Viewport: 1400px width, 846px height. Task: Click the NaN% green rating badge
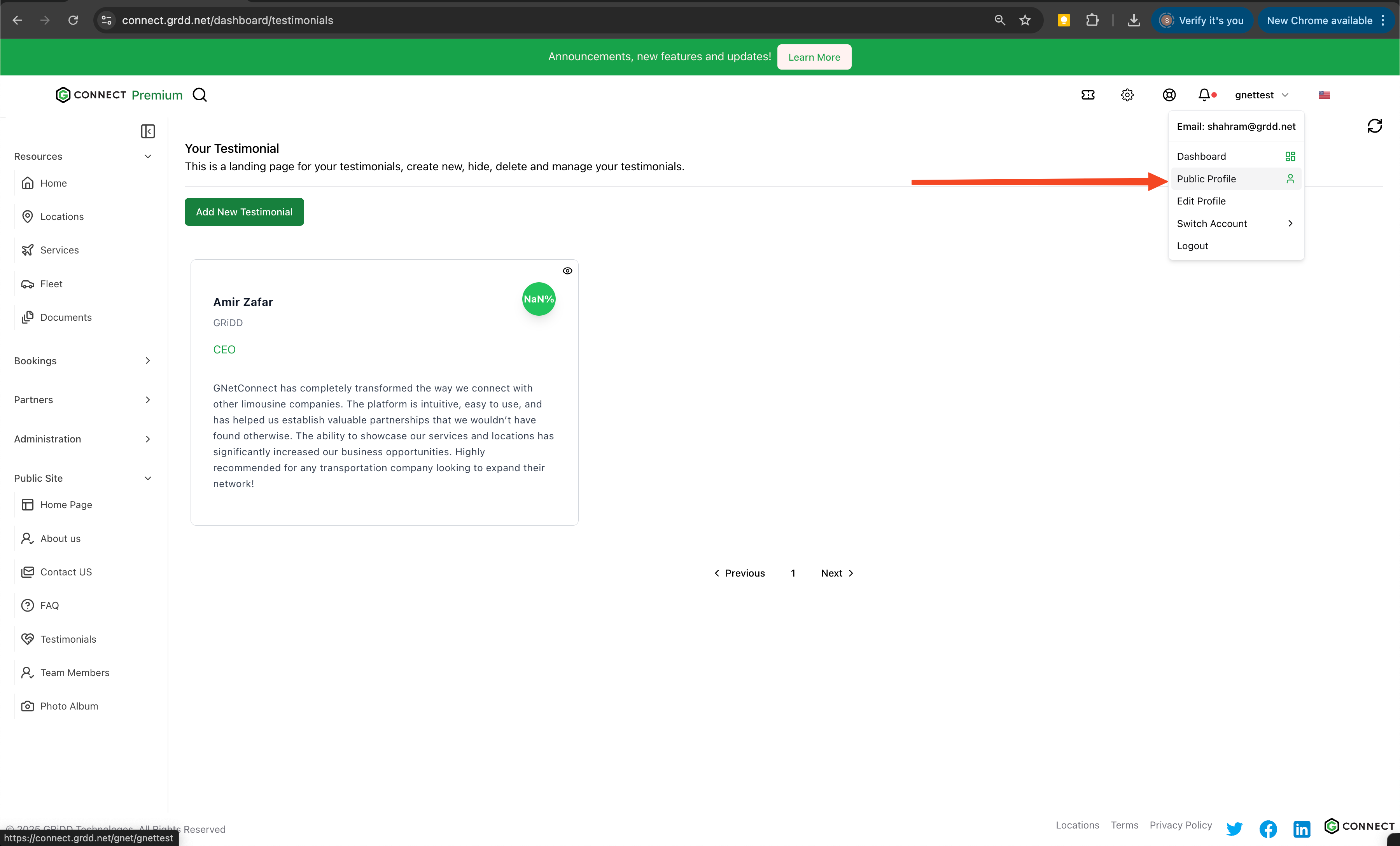[538, 299]
